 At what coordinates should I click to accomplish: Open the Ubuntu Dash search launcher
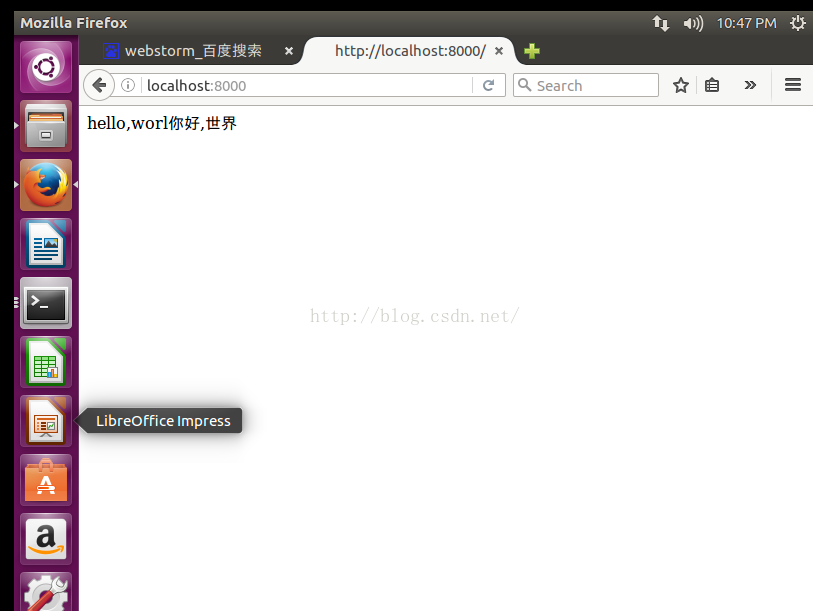pyautogui.click(x=46, y=67)
